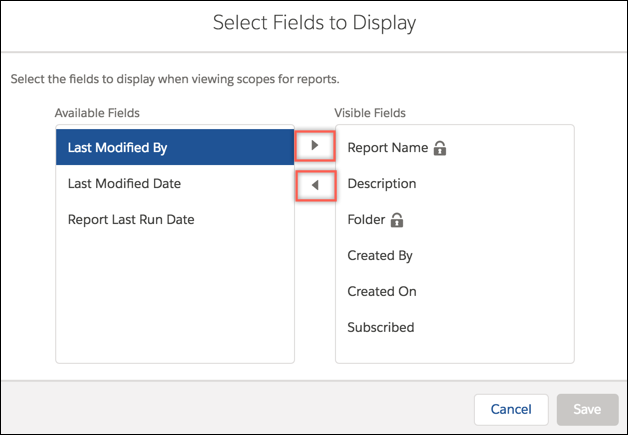
Task: Click lock icon next to Folder
Action: (x=397, y=220)
